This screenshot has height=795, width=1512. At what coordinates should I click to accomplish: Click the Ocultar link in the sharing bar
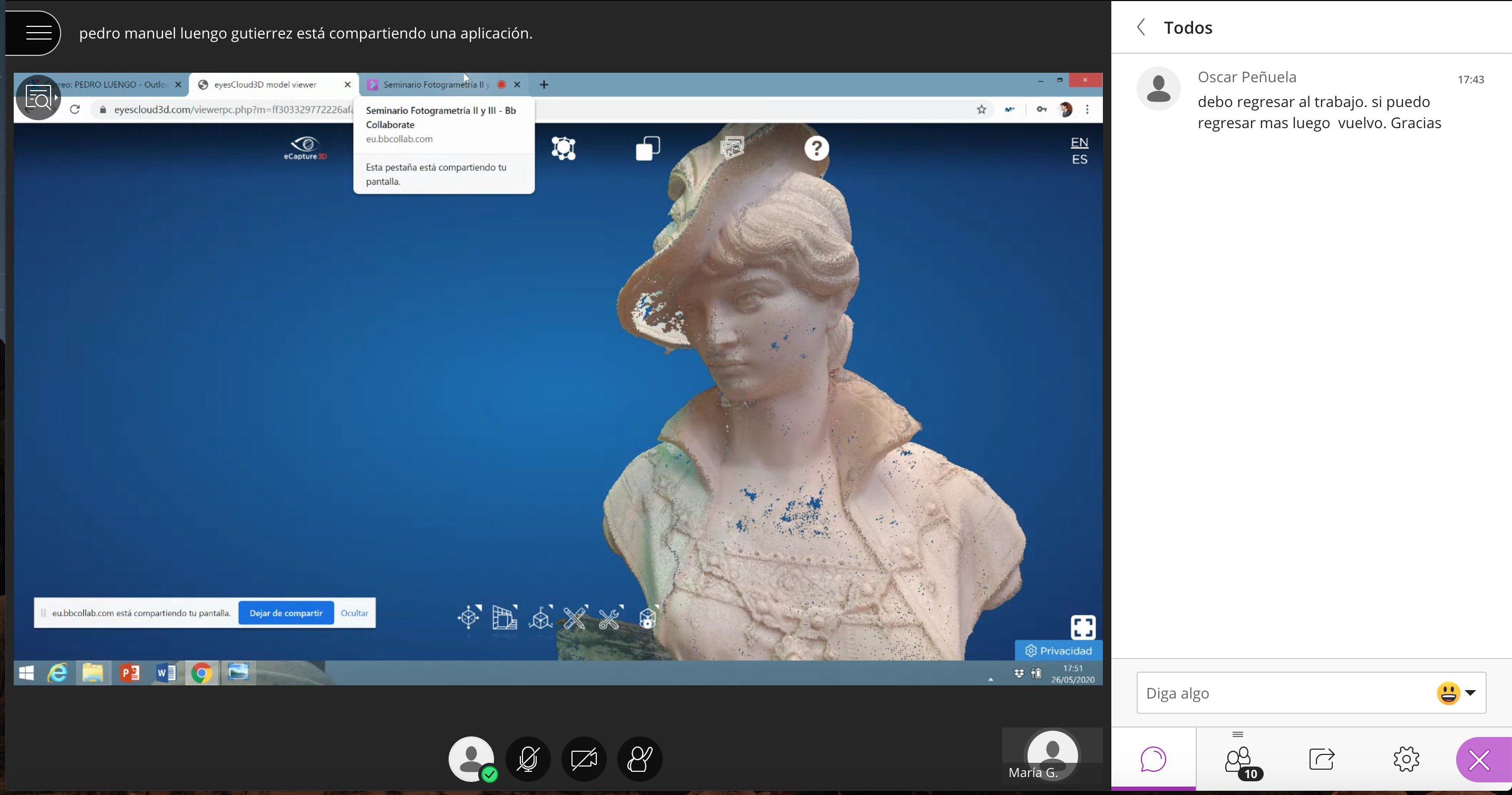(x=354, y=613)
